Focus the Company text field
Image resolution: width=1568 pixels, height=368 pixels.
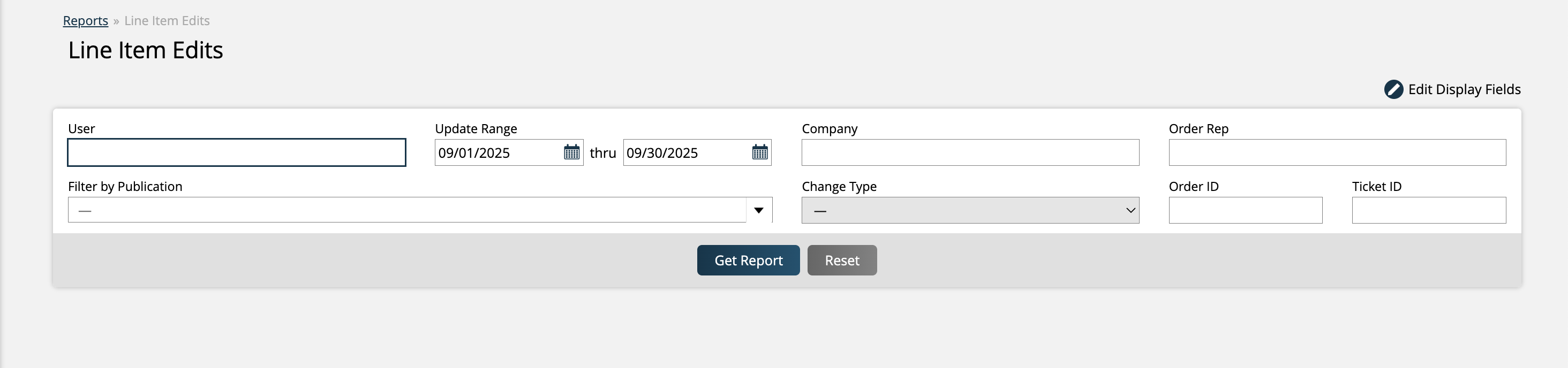(x=970, y=152)
